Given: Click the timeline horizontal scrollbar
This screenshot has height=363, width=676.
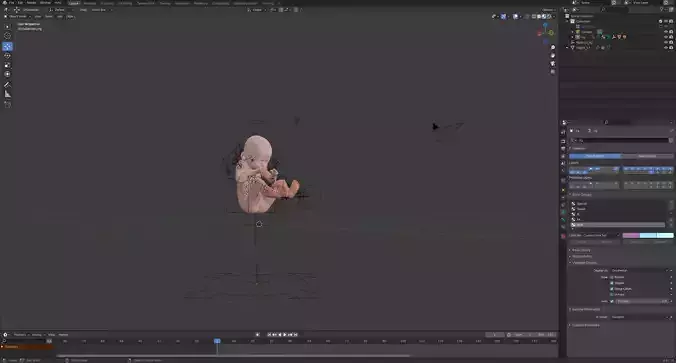Looking at the screenshot, I should coord(233,356).
